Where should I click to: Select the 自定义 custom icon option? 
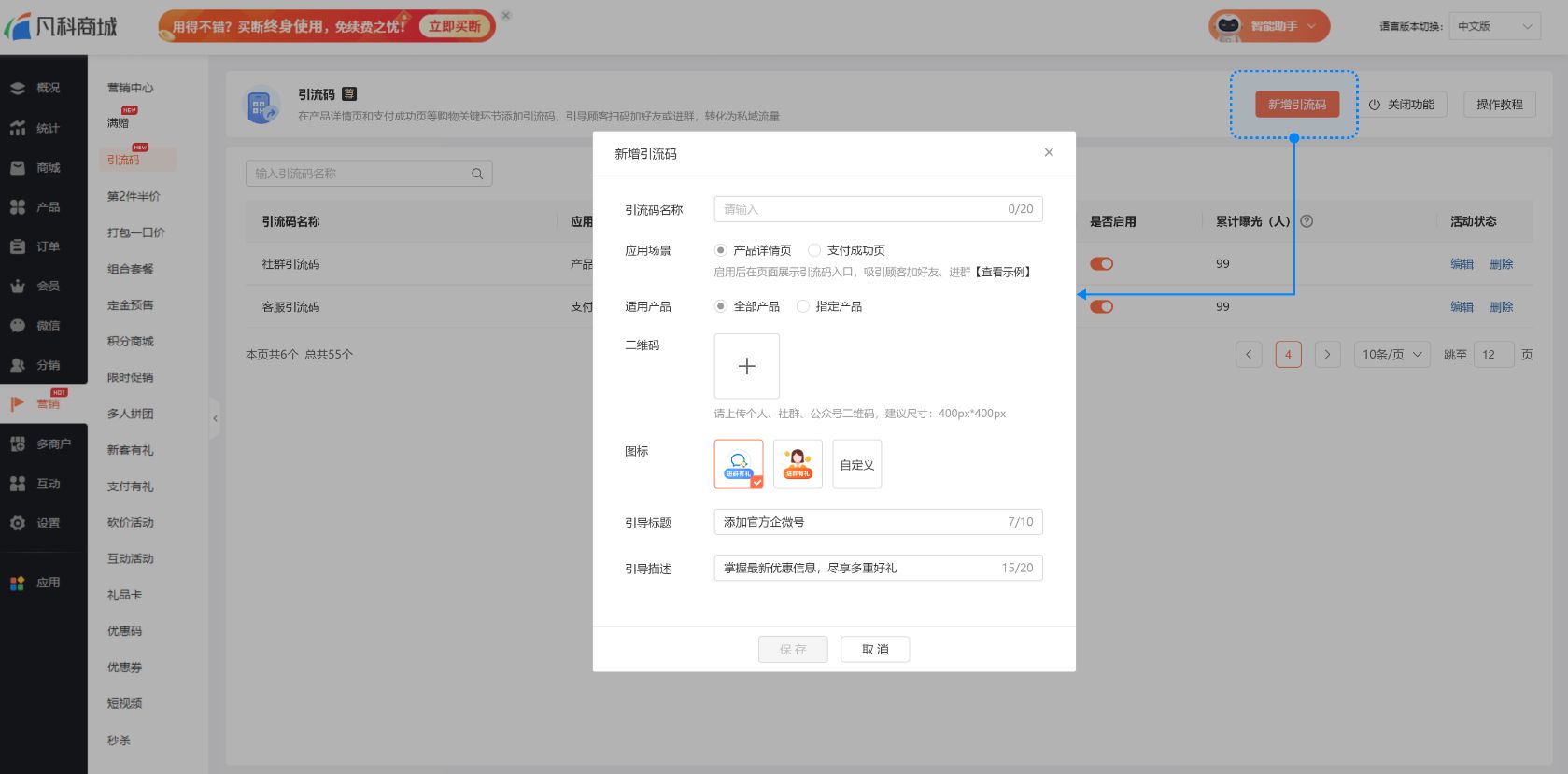tap(857, 464)
